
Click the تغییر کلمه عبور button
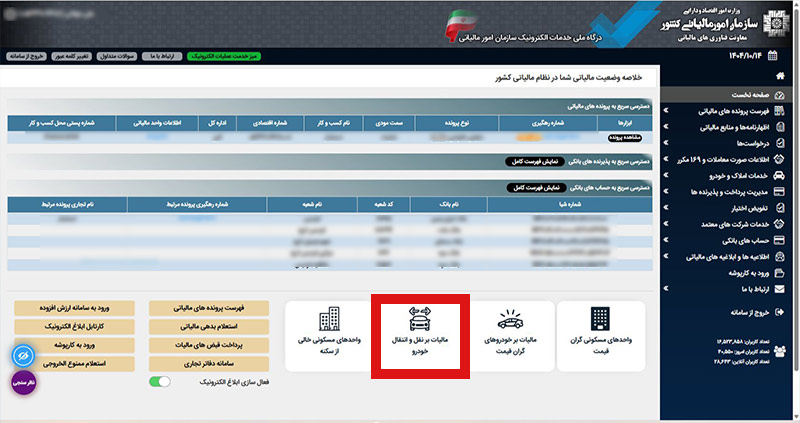click(72, 56)
